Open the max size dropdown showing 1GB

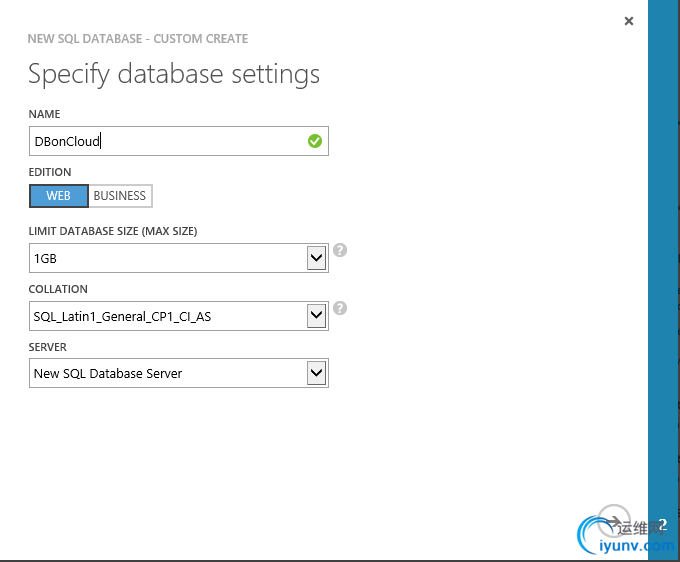(168, 258)
